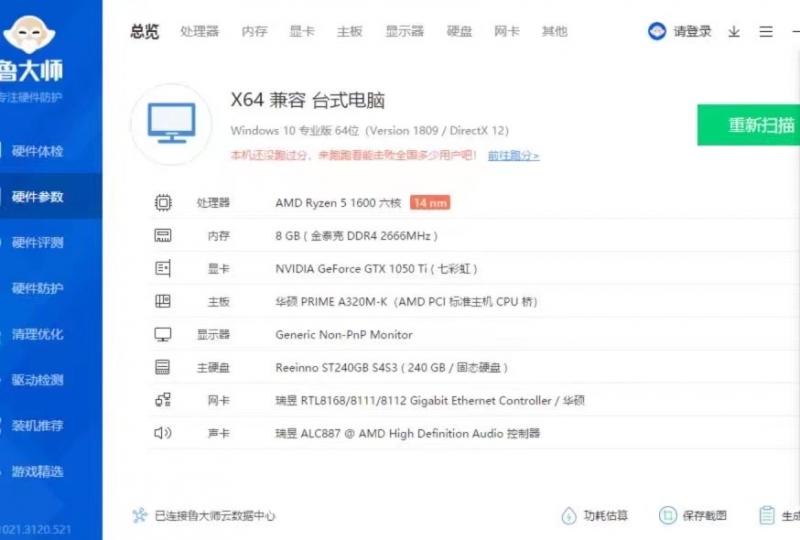Click the network icon in 网卡 row
The image size is (800, 540).
[163, 400]
